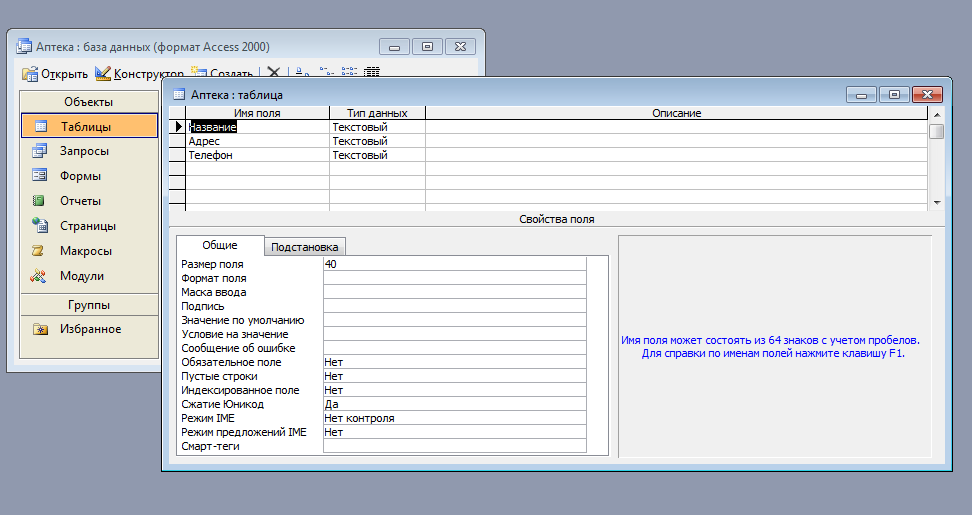972x515 pixels.
Task: Click the description cell for Адрес row
Action: [676, 141]
